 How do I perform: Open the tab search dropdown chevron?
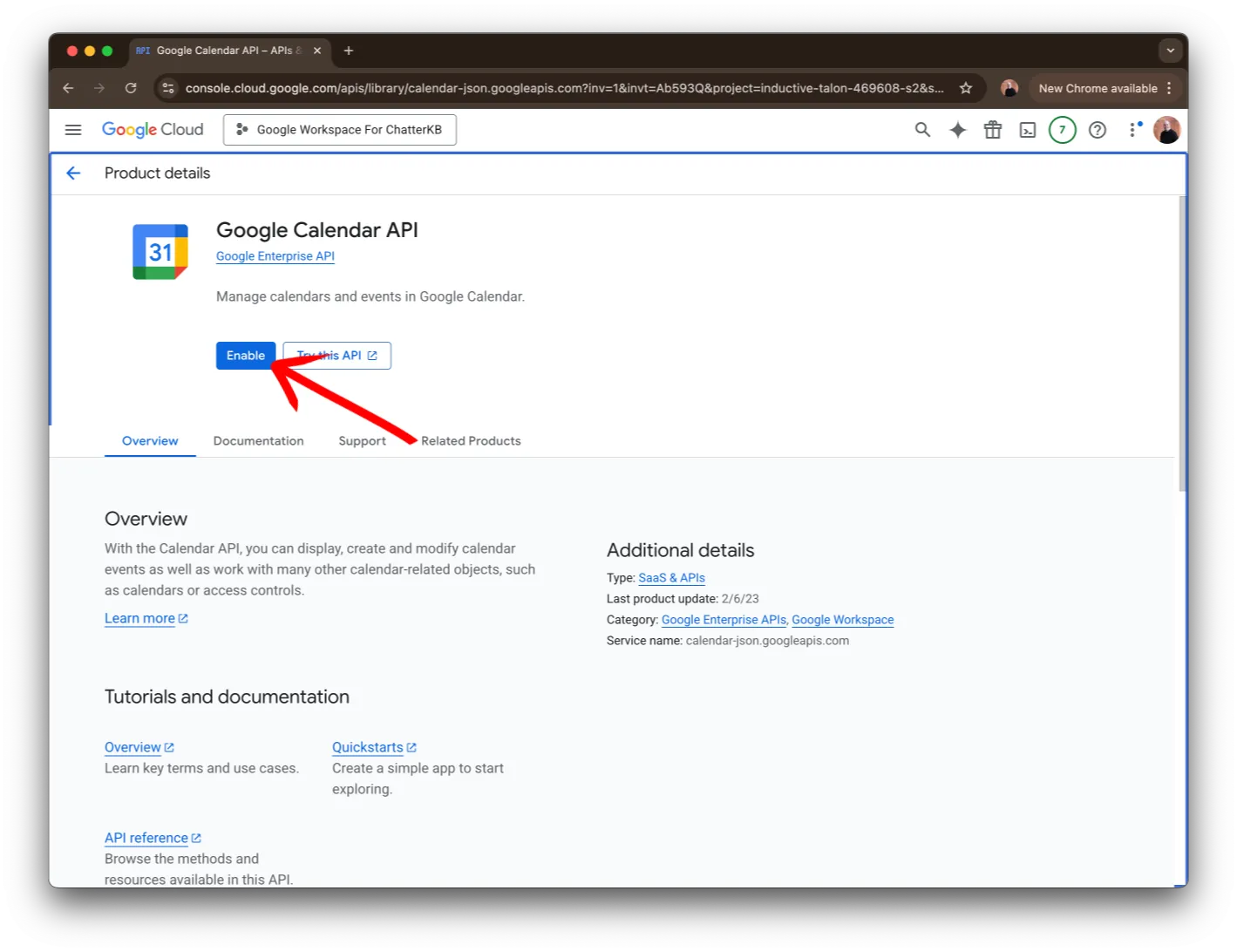1170,51
